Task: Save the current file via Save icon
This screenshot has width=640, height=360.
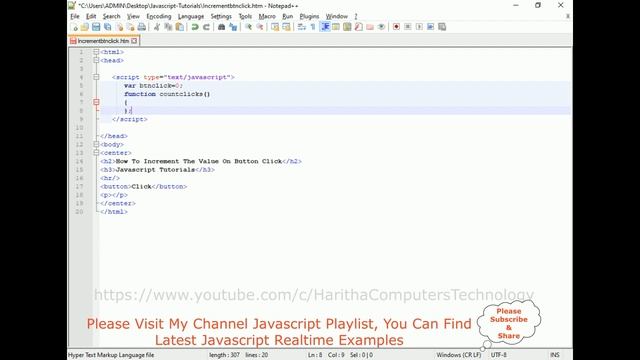Action: click(x=96, y=27)
